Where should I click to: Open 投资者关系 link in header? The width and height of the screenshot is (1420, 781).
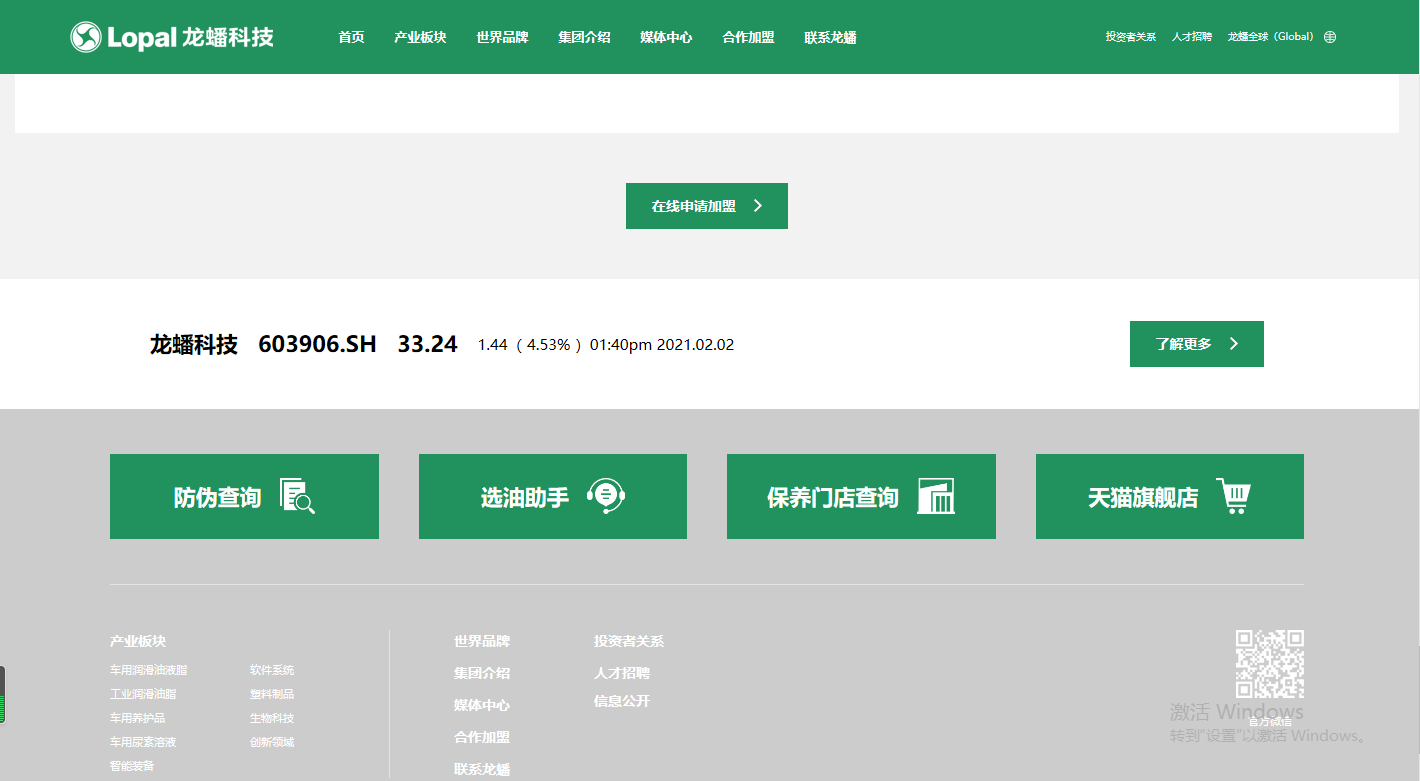point(1131,37)
